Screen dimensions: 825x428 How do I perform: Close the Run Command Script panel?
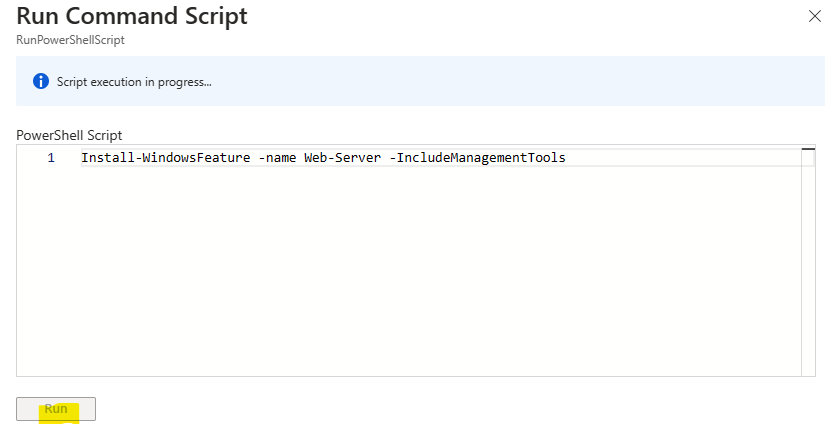pos(814,16)
